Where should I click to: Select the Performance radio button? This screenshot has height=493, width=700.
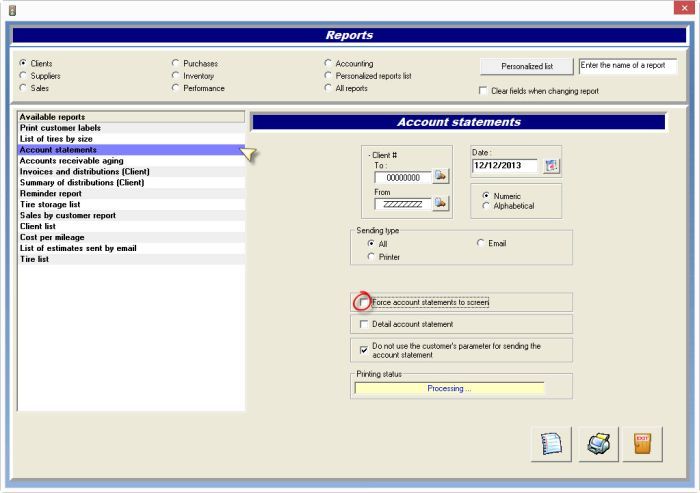[x=175, y=88]
